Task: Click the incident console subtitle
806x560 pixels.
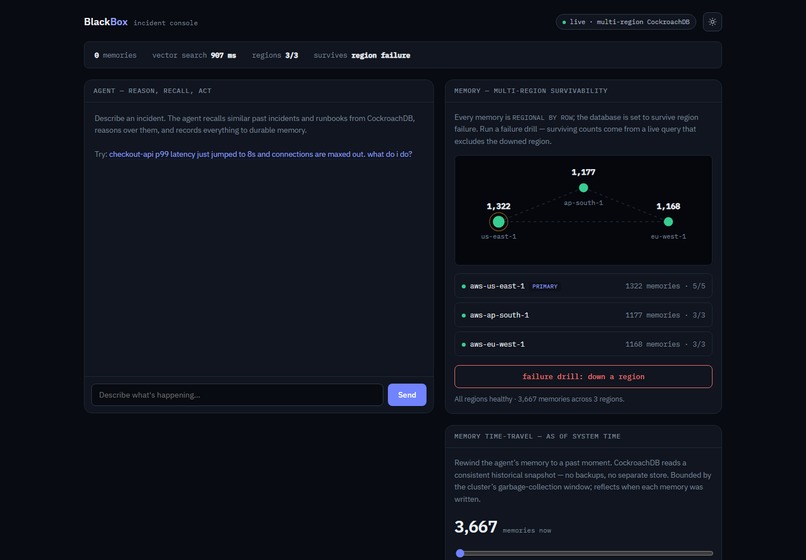Action: tap(166, 23)
